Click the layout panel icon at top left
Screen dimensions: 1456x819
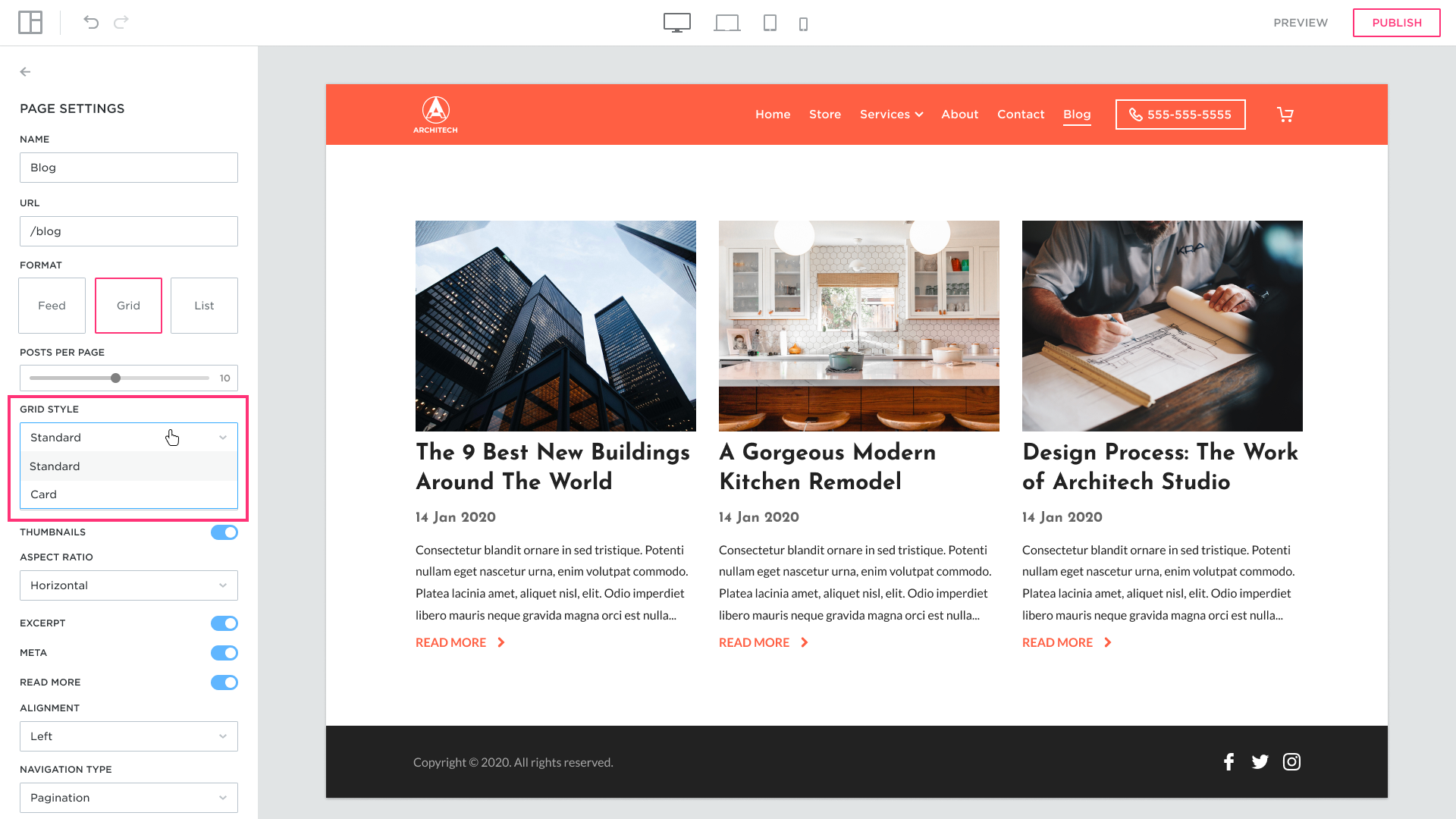click(30, 23)
